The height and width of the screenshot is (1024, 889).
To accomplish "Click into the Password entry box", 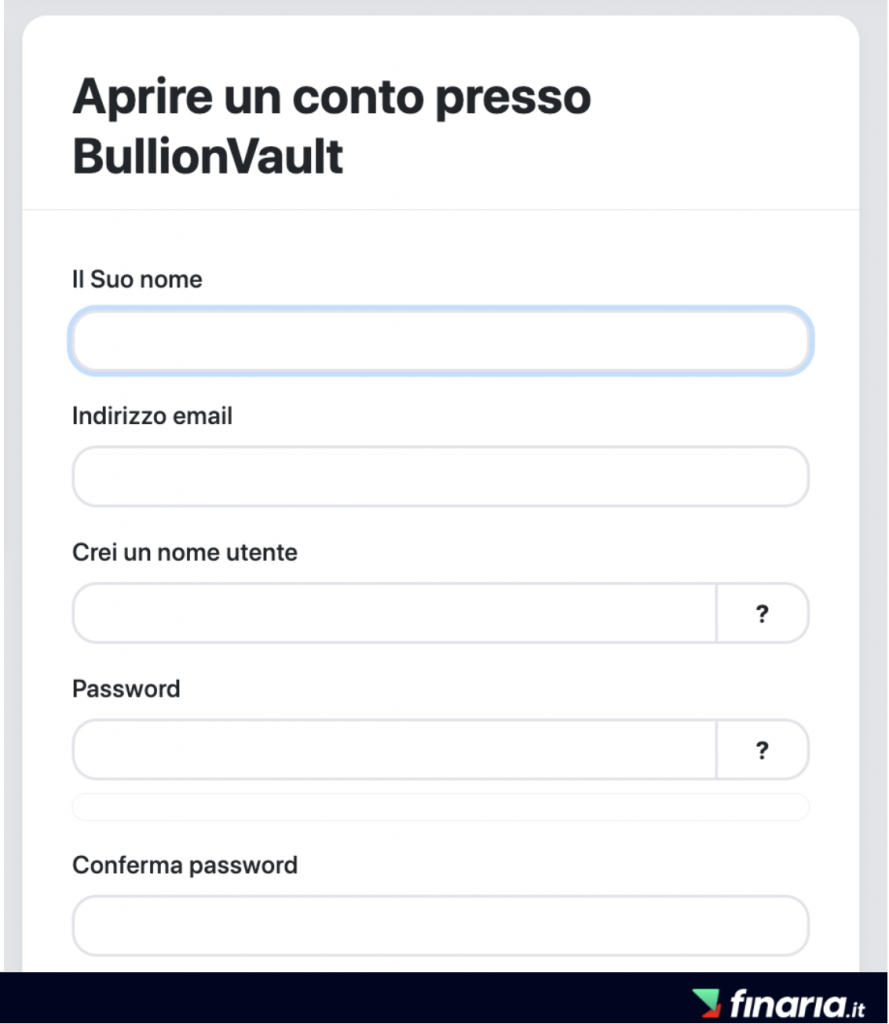I will [395, 750].
